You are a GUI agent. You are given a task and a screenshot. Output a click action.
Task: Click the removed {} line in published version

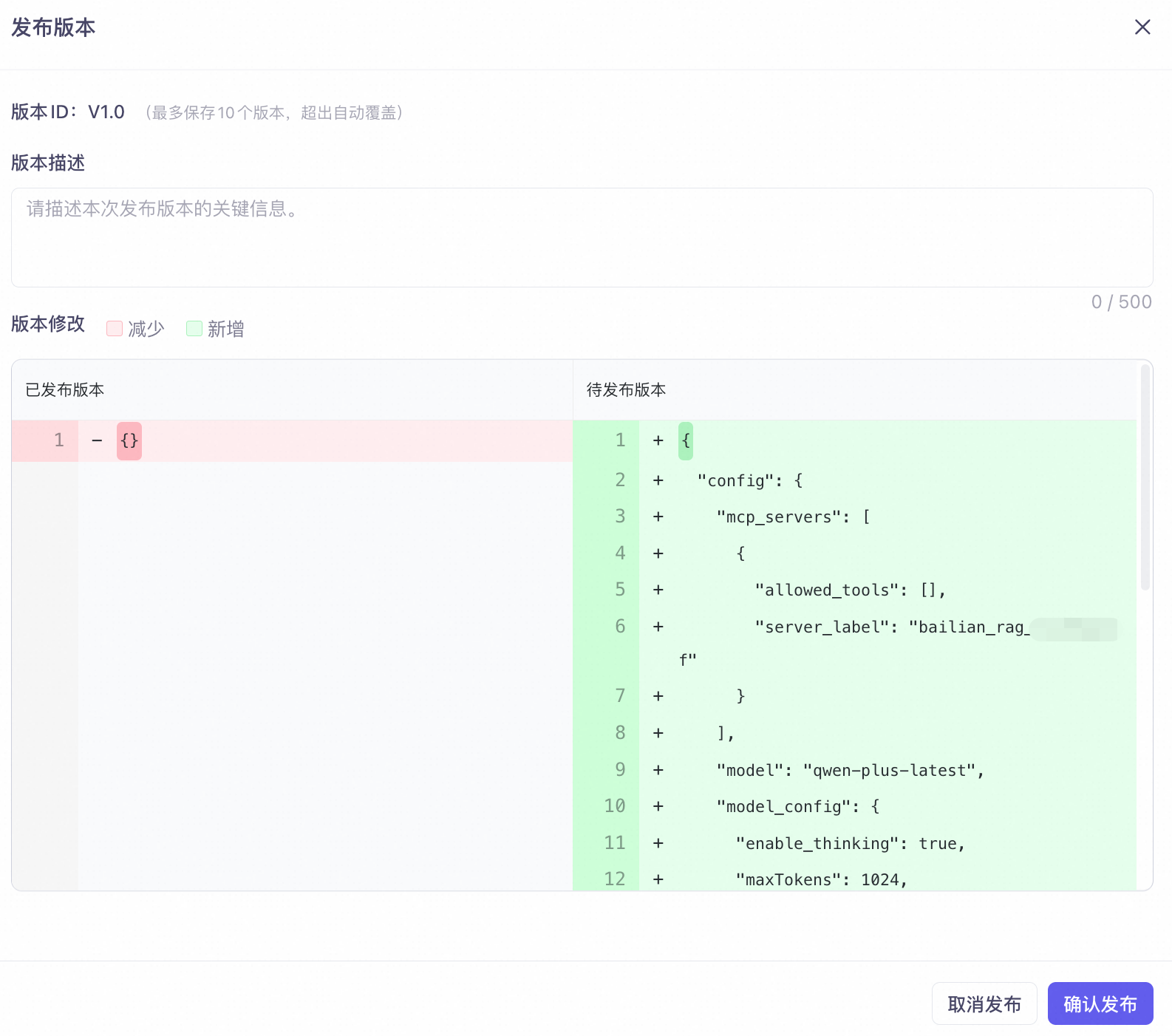[292, 441]
